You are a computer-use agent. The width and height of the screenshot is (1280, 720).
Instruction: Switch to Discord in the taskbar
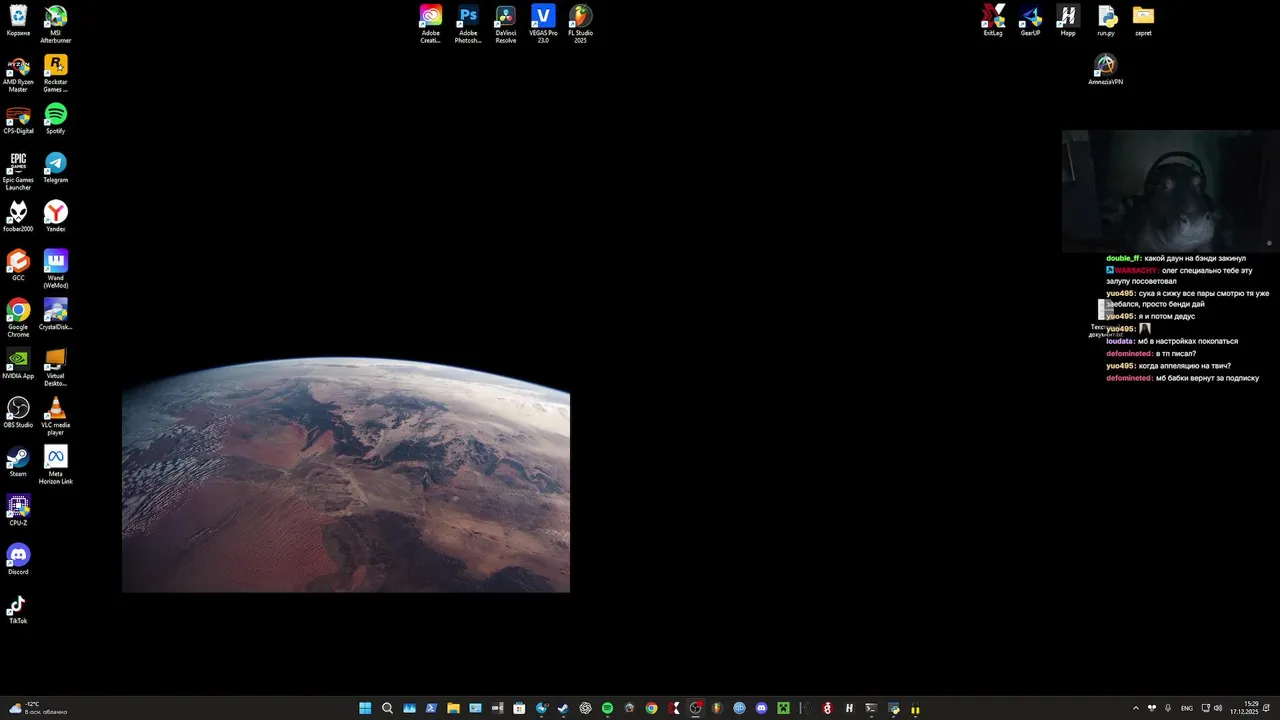(x=762, y=708)
